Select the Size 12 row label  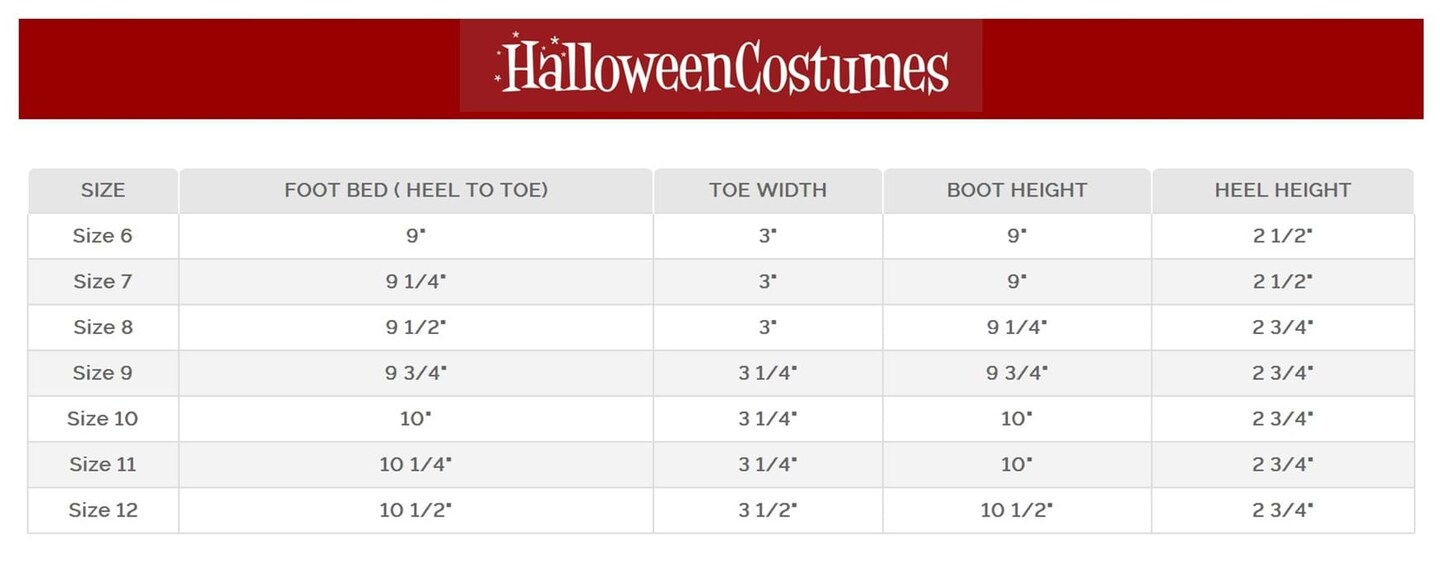[103, 510]
